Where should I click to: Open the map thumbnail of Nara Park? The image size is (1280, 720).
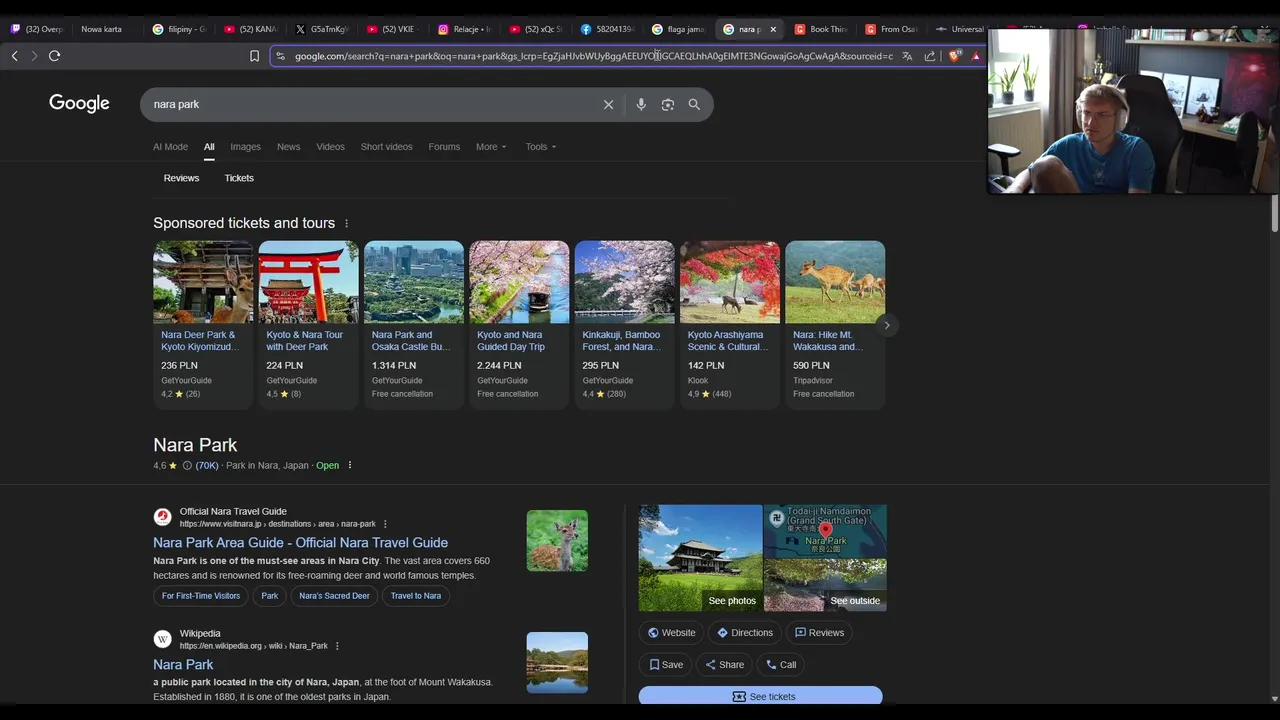825,531
